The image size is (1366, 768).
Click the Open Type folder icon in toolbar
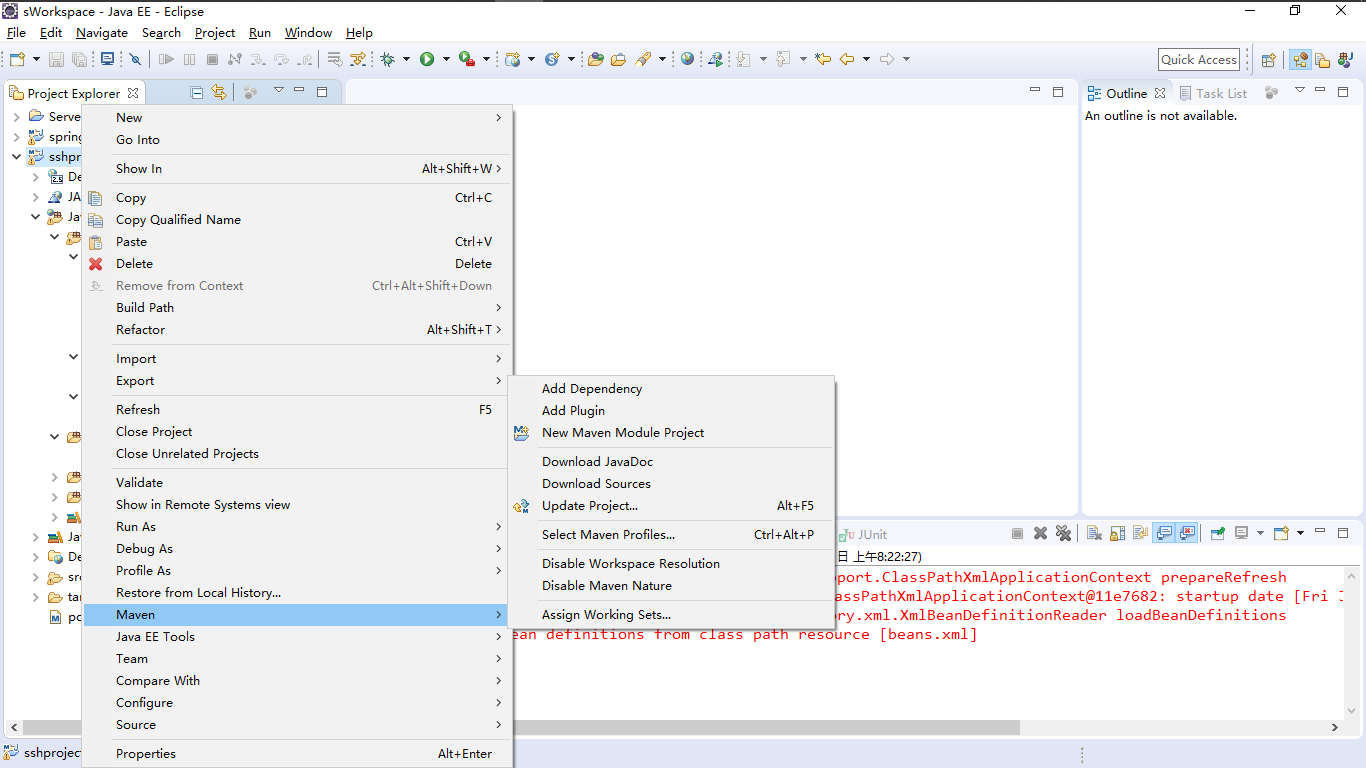596,59
